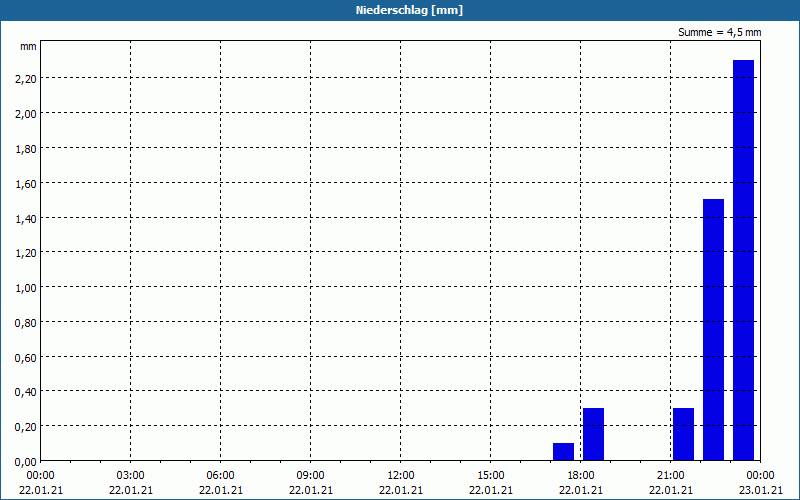
Task: Click the 2,20 y-axis value
Action: 26,79
